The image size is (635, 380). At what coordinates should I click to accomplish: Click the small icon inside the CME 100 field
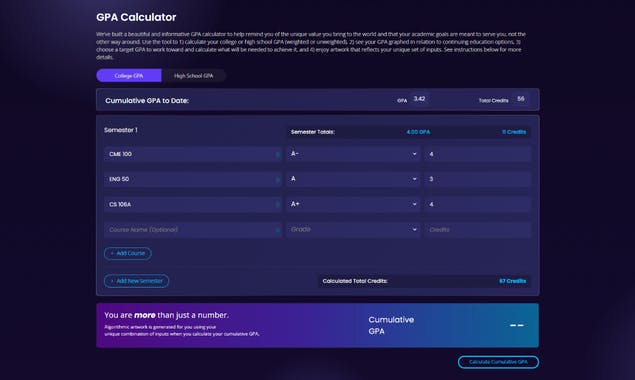[x=277, y=154]
